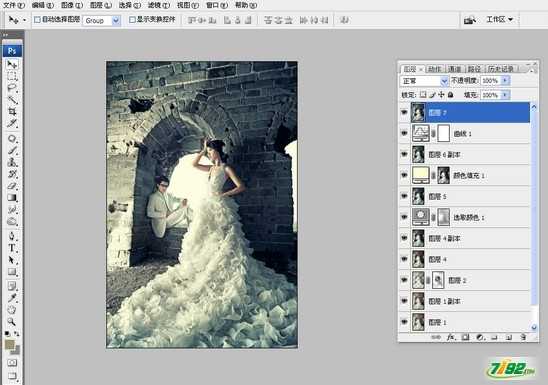Click the foreground color swatch
The height and width of the screenshot is (385, 548).
click(x=9, y=344)
